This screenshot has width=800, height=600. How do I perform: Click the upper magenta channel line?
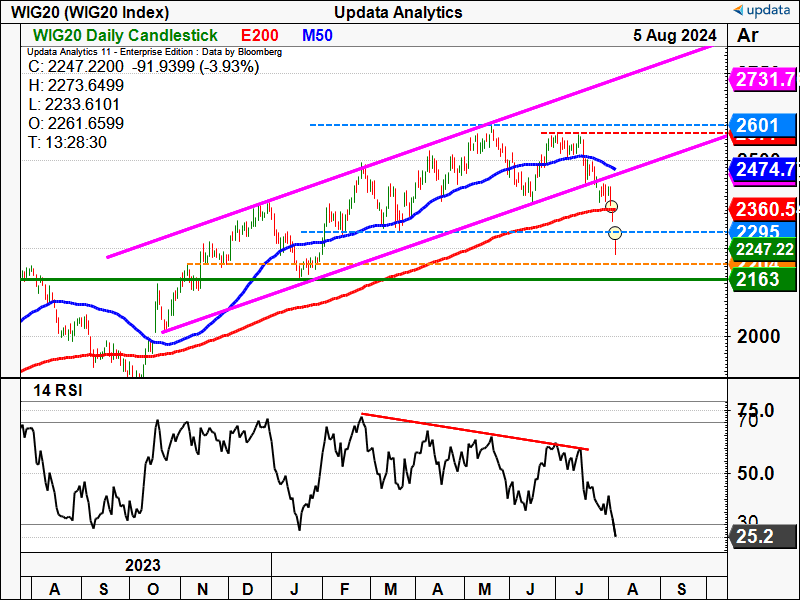coord(409,152)
